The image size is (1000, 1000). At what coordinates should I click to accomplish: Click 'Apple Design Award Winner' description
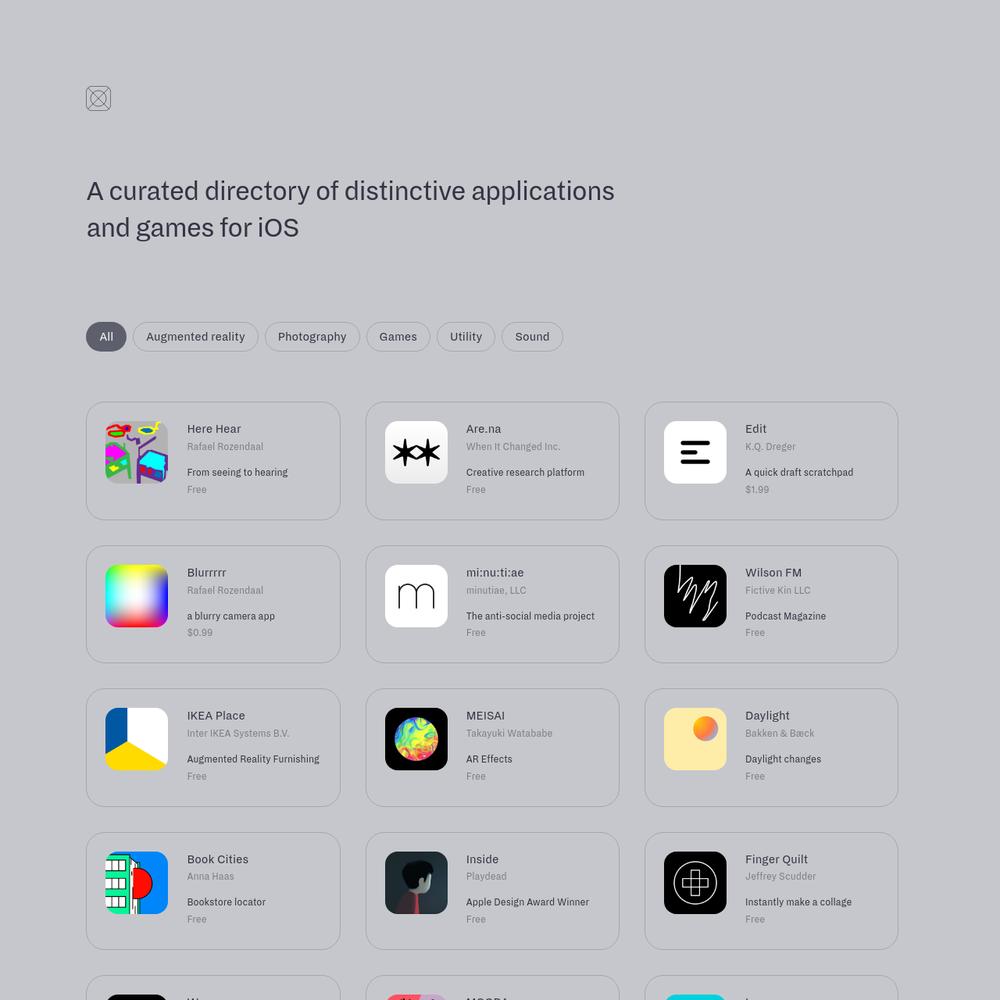527,902
